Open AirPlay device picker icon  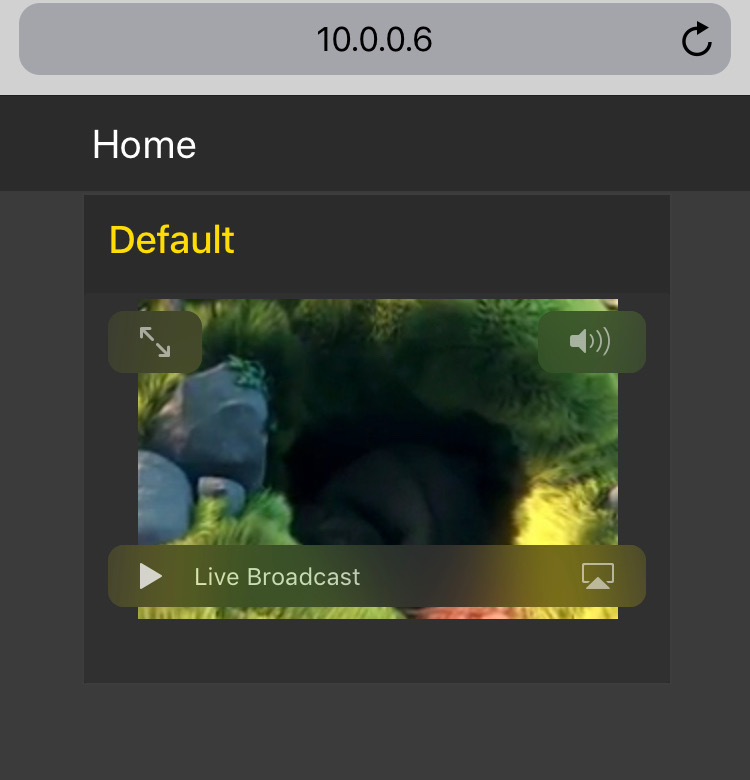pos(598,576)
